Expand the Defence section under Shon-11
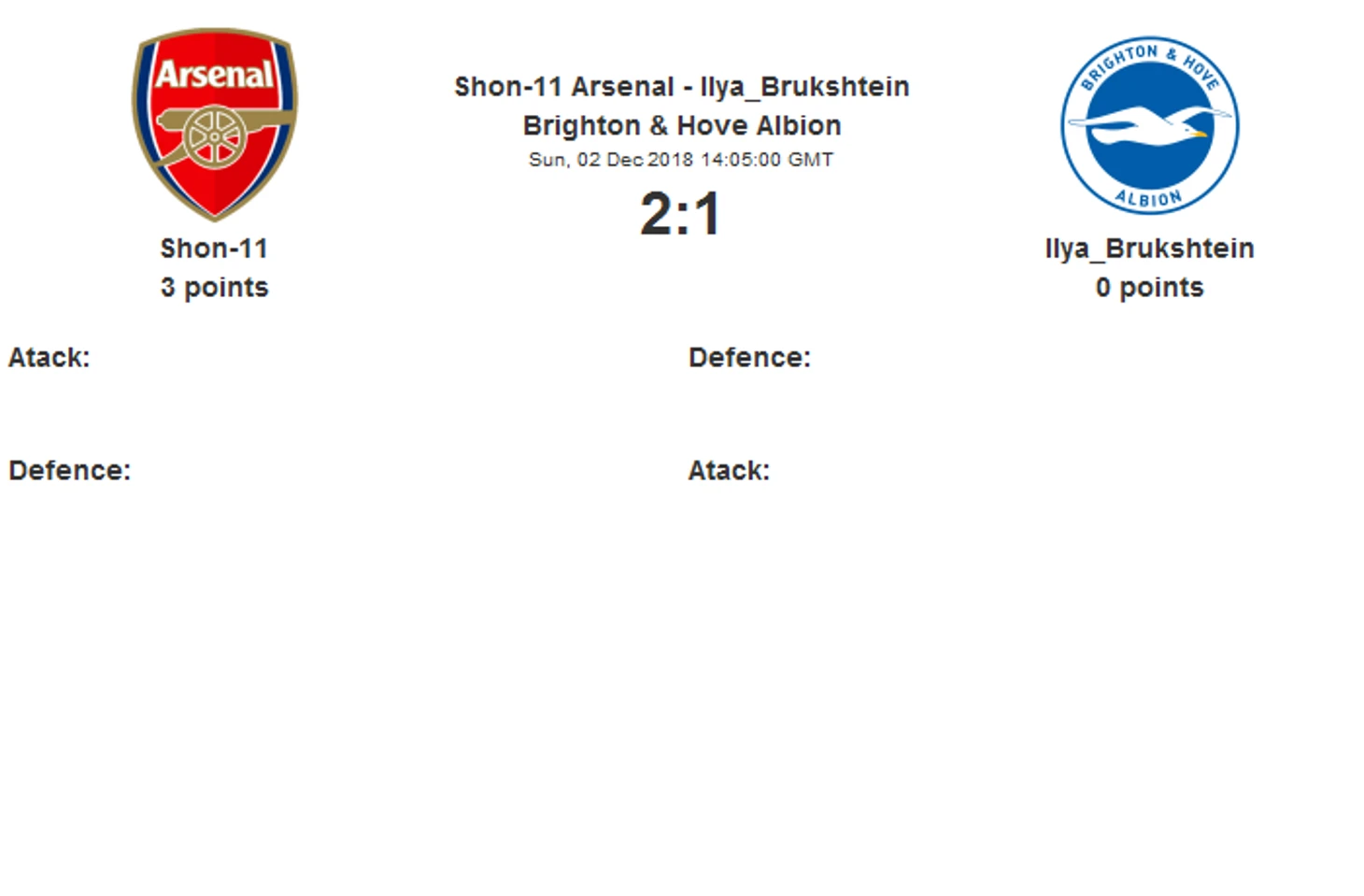This screenshot has width=1364, height=896. click(x=70, y=471)
